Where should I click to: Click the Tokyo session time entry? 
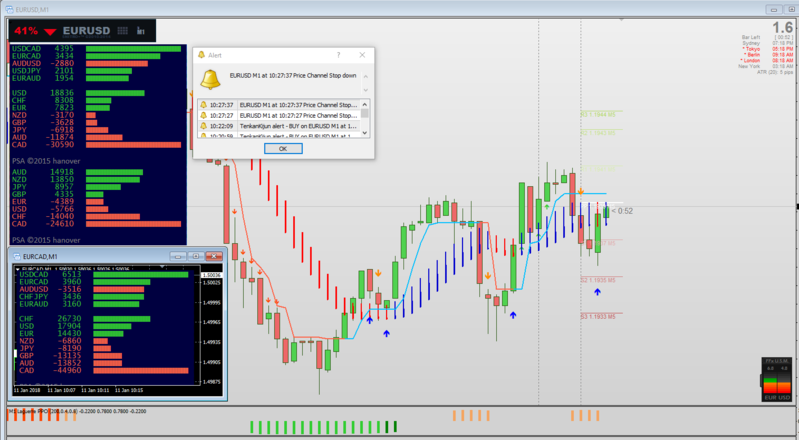pos(767,49)
